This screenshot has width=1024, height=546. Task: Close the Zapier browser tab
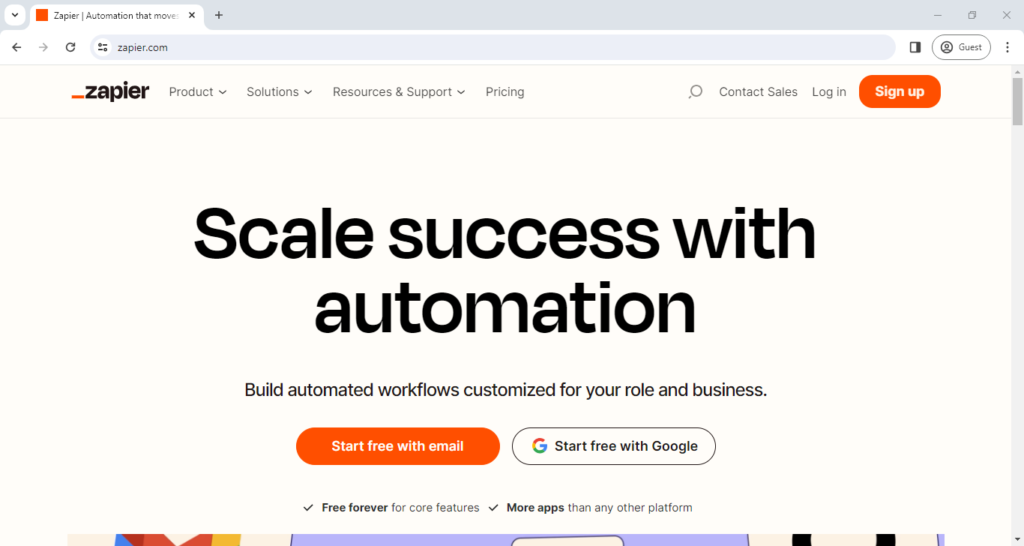point(192,15)
